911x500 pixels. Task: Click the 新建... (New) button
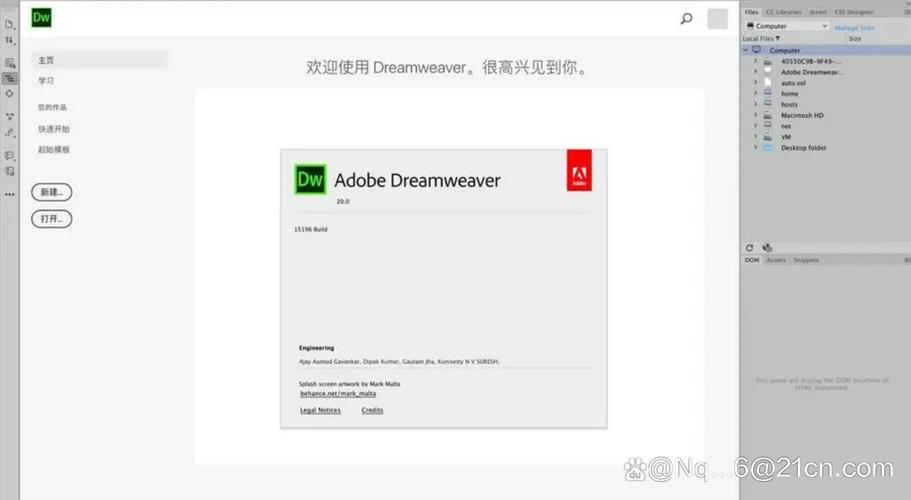[x=52, y=192]
